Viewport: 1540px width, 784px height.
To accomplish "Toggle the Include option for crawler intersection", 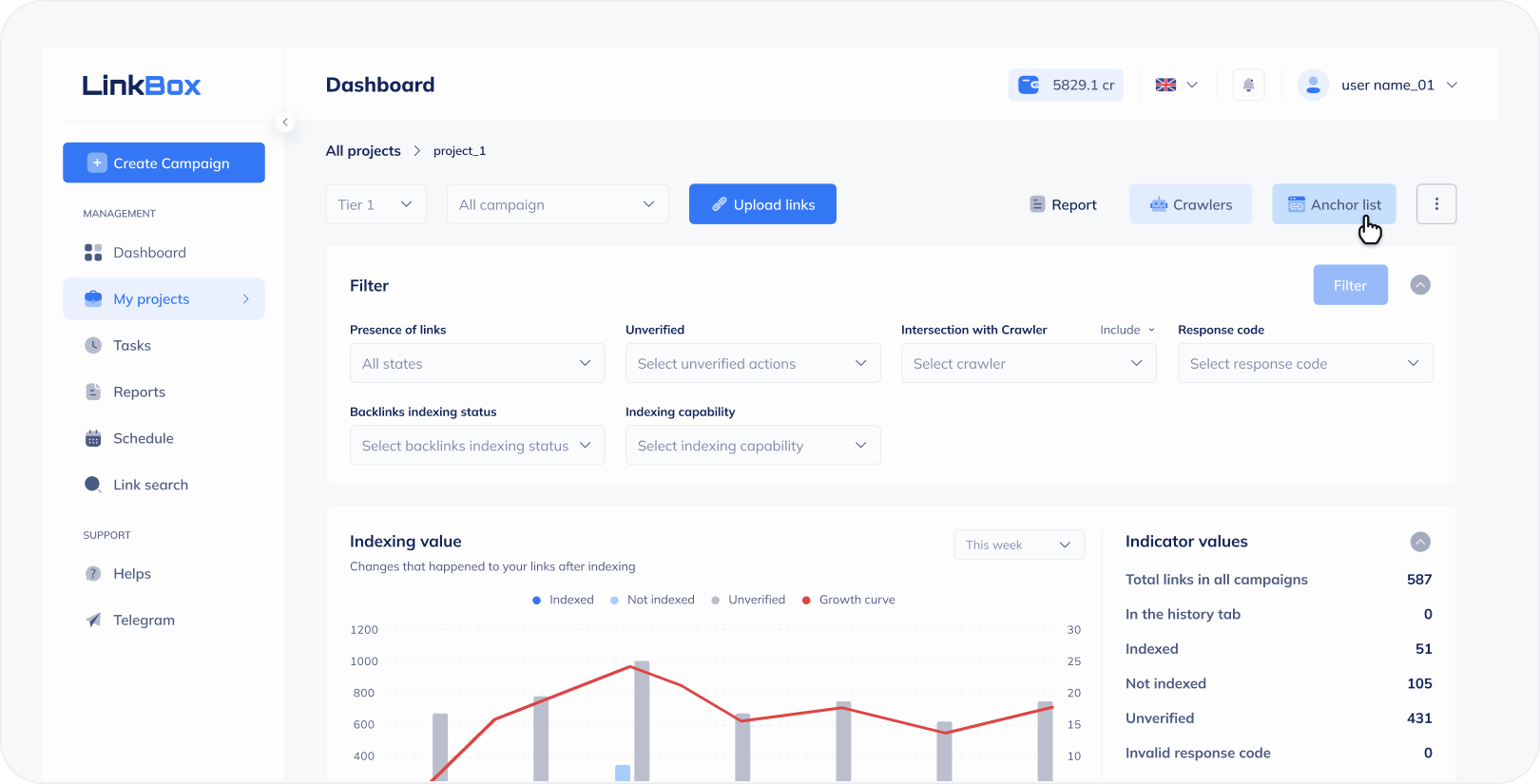I will pyautogui.click(x=1127, y=330).
